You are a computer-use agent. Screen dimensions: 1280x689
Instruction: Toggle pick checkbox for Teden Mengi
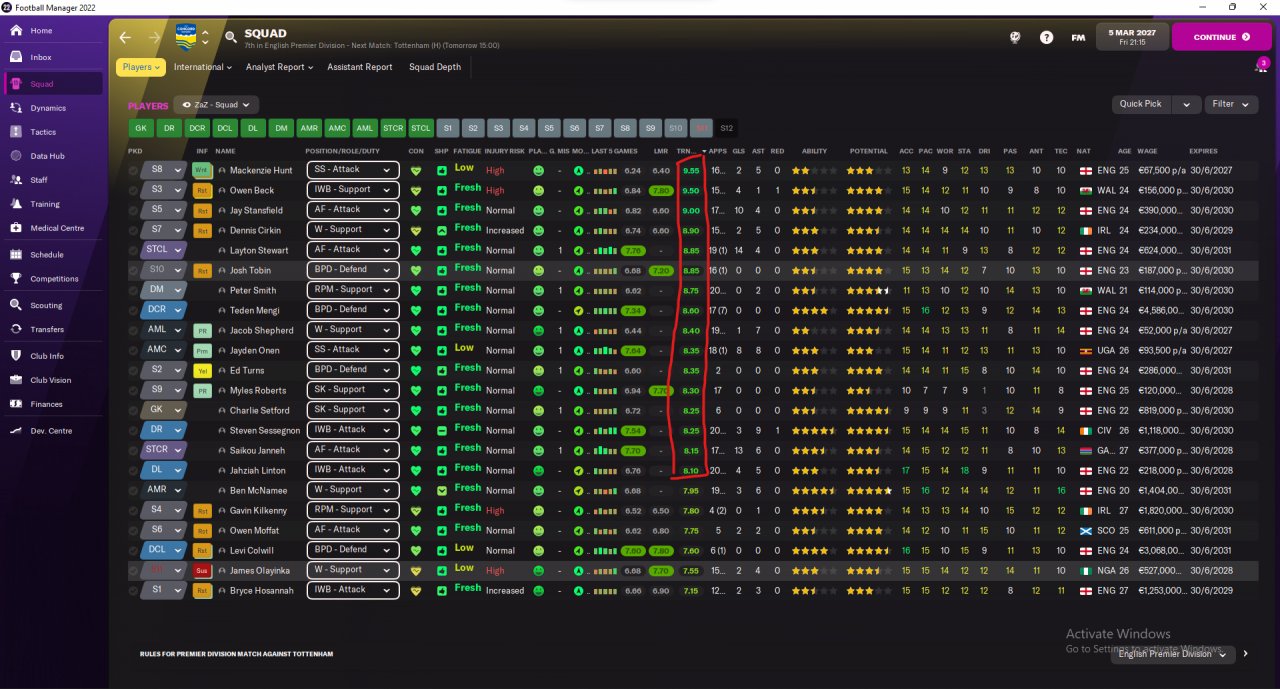tap(133, 310)
